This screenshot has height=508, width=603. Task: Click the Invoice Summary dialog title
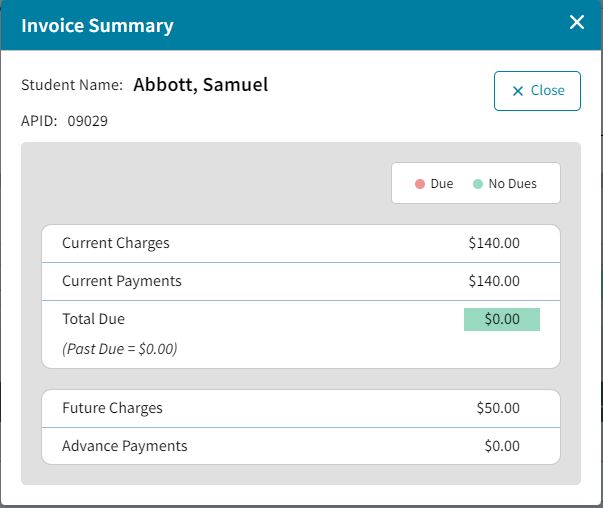click(97, 26)
